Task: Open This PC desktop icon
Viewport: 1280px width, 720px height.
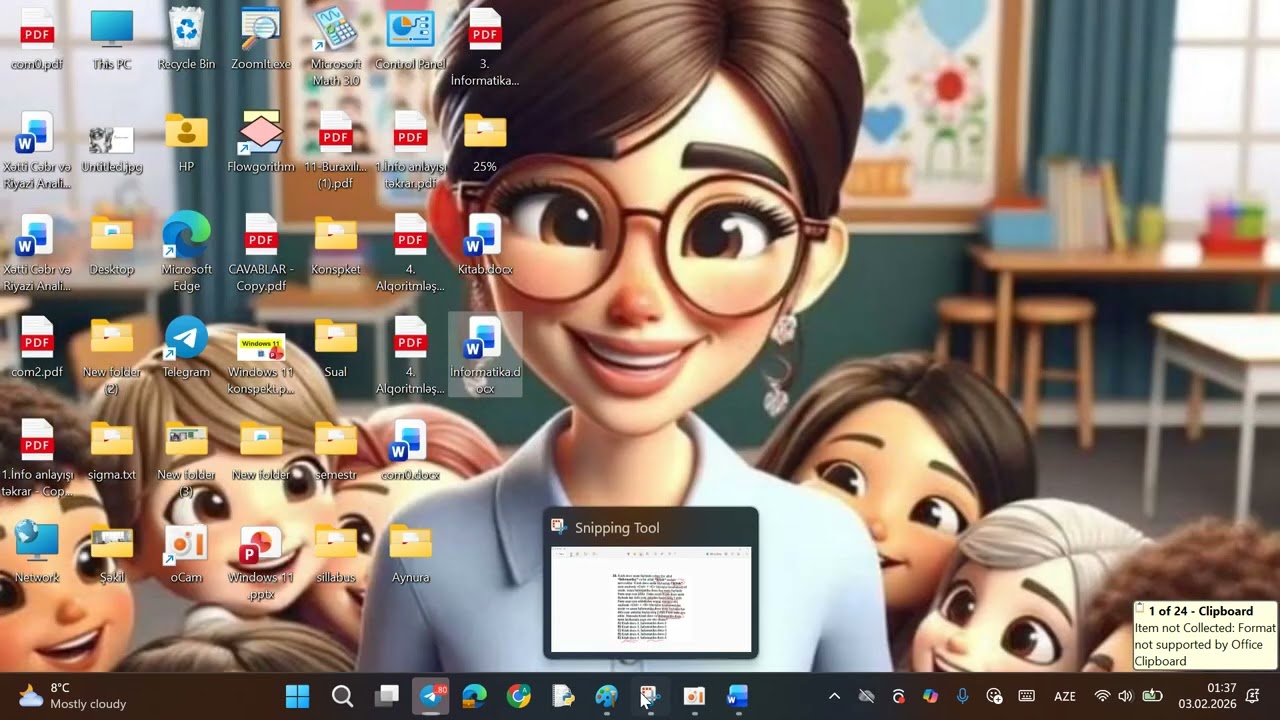Action: pyautogui.click(x=112, y=40)
